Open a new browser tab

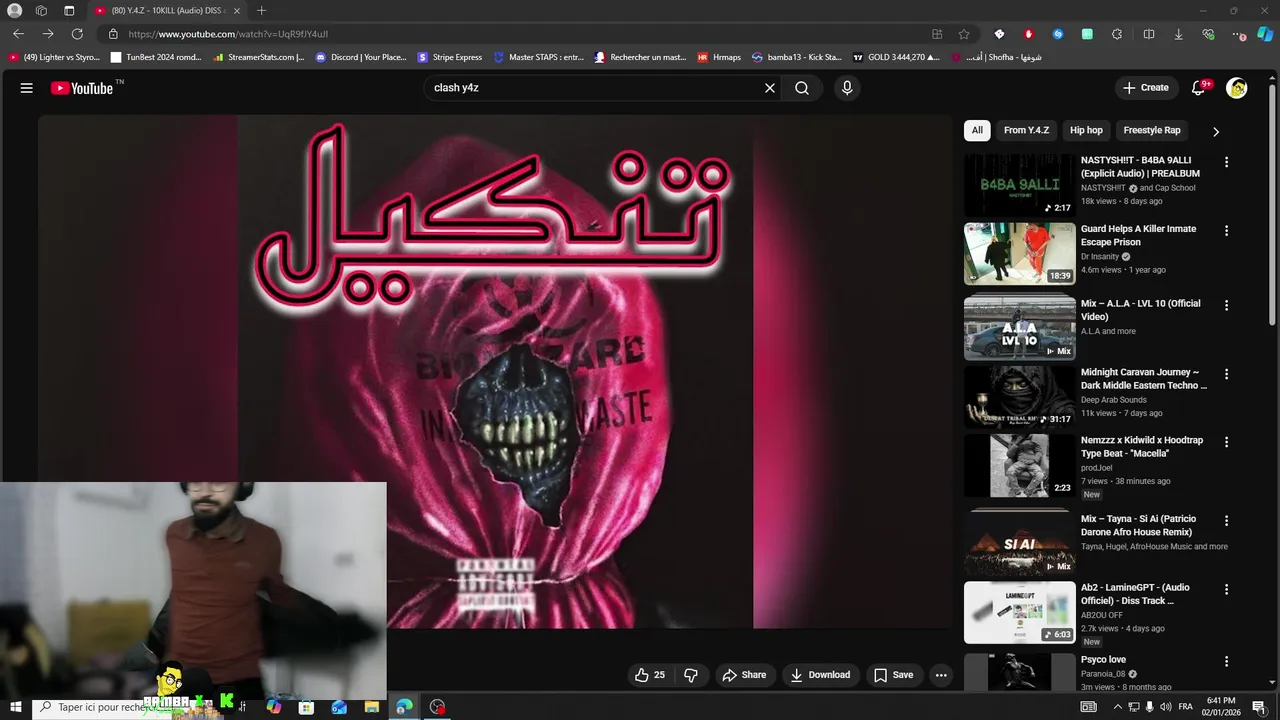click(x=261, y=11)
